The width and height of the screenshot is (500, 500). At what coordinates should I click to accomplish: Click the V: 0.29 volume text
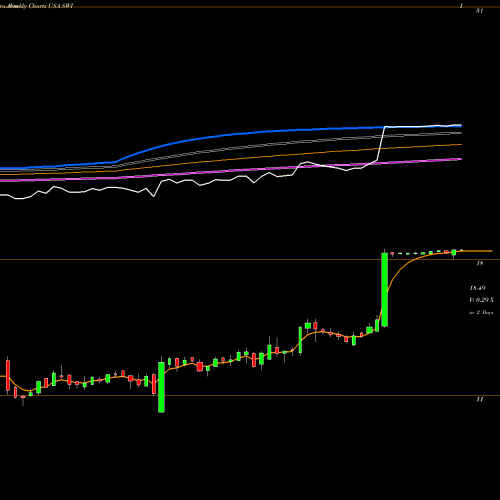pyautogui.click(x=482, y=300)
